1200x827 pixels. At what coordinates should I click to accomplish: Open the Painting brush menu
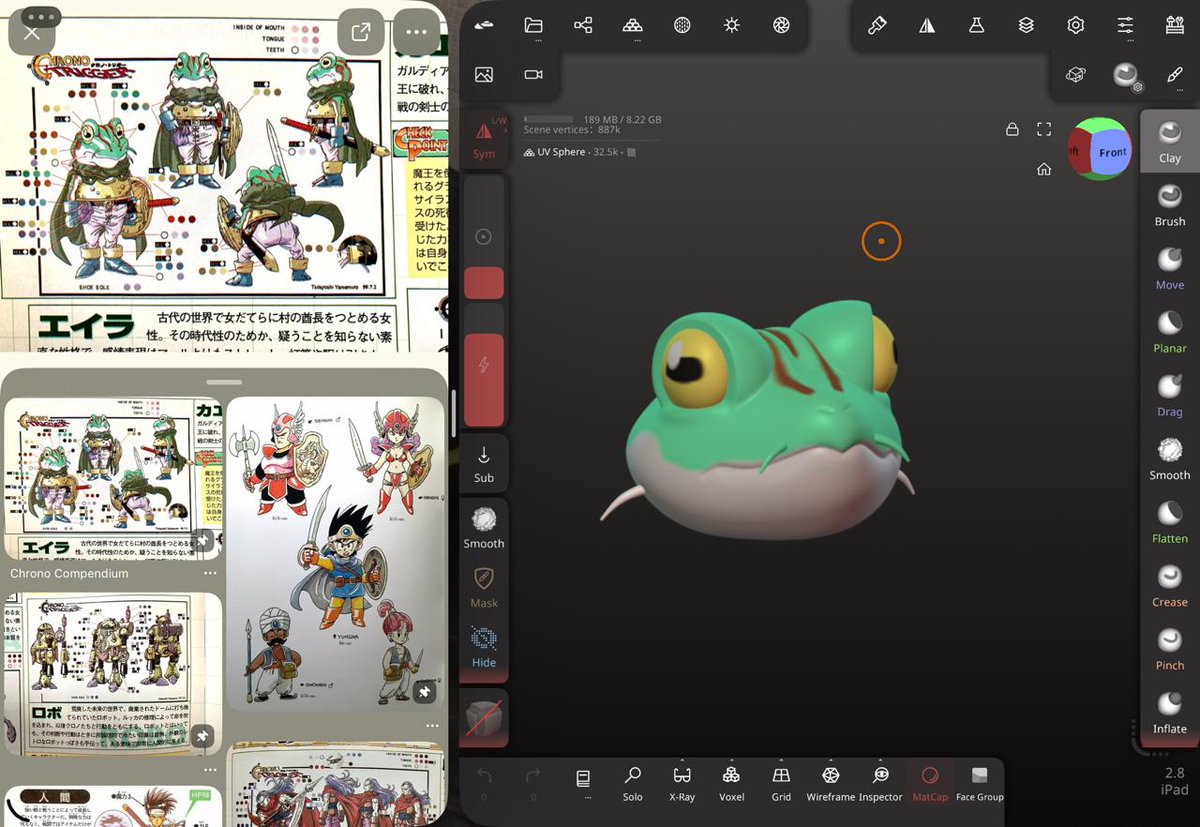(x=877, y=26)
